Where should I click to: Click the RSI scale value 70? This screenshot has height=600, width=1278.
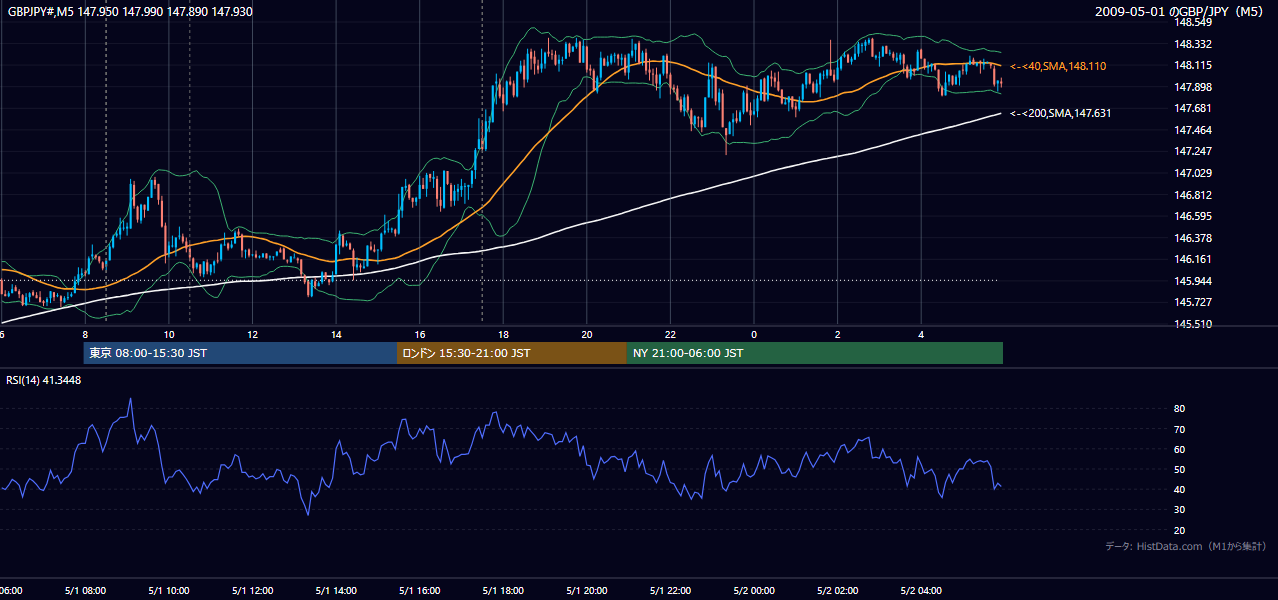point(1180,429)
